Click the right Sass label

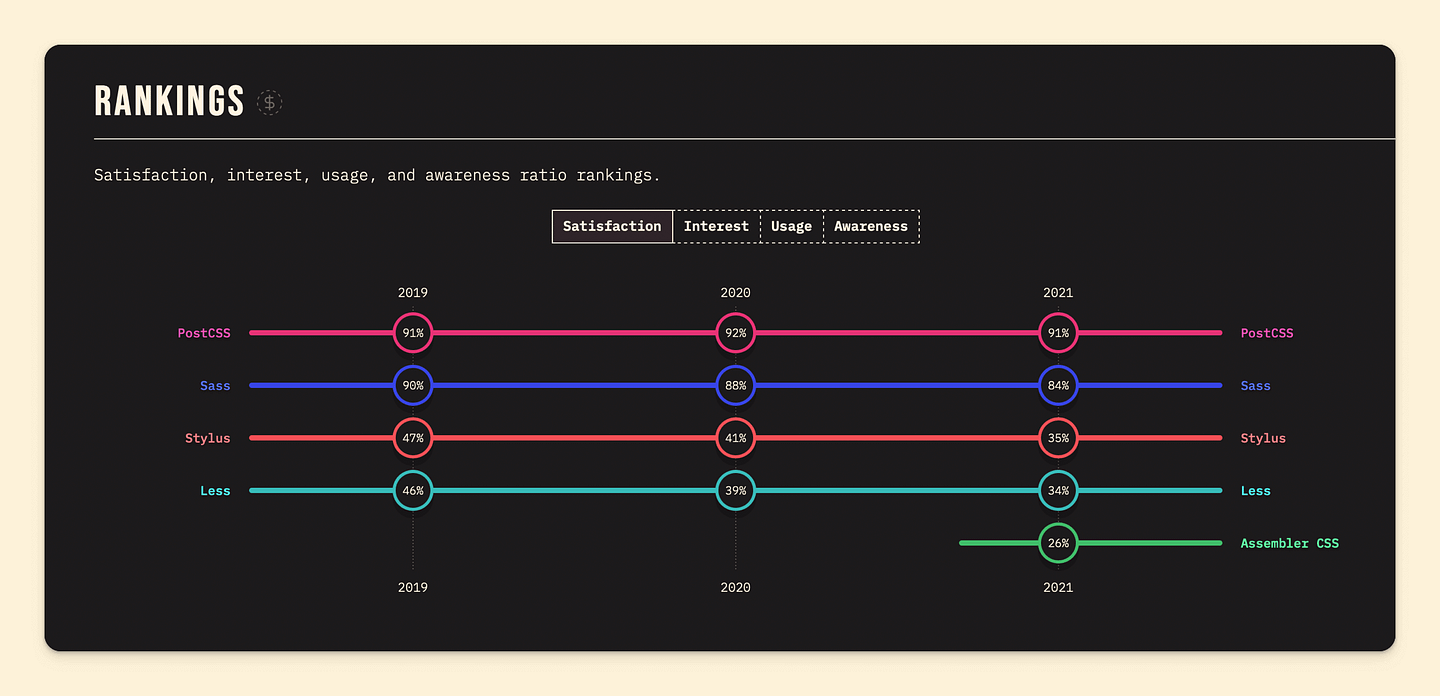pos(1256,385)
